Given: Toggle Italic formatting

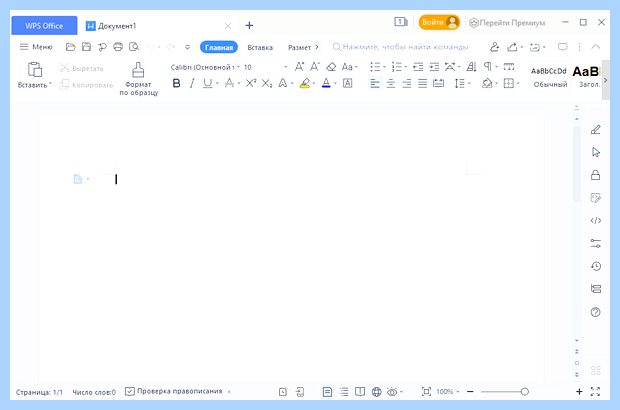Looking at the screenshot, I should tap(192, 83).
